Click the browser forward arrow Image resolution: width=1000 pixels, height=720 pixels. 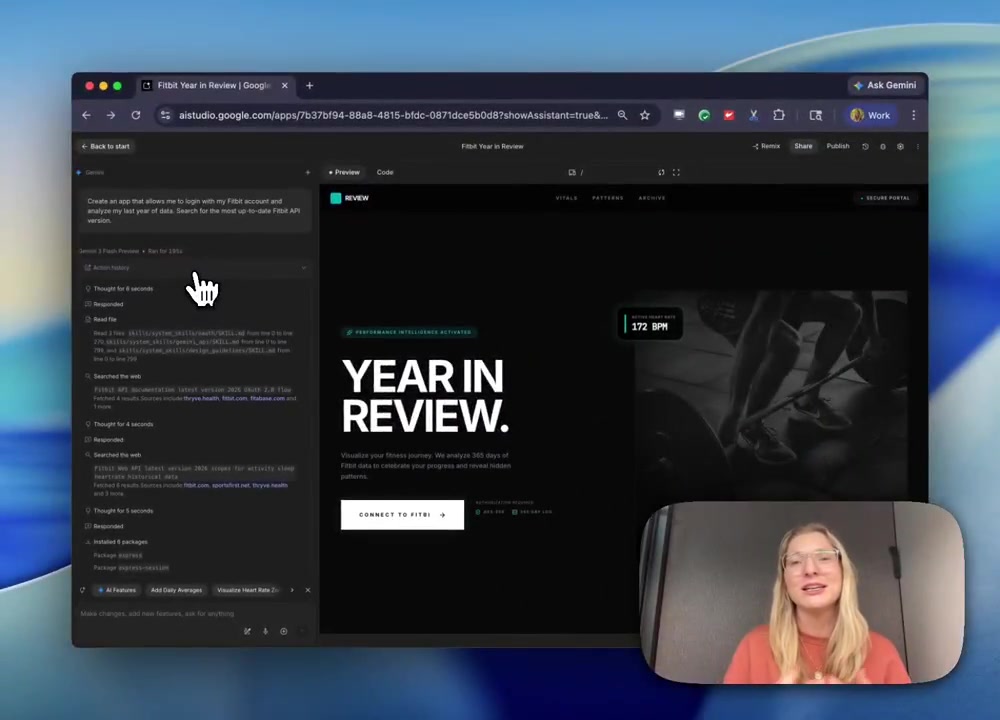click(x=111, y=115)
